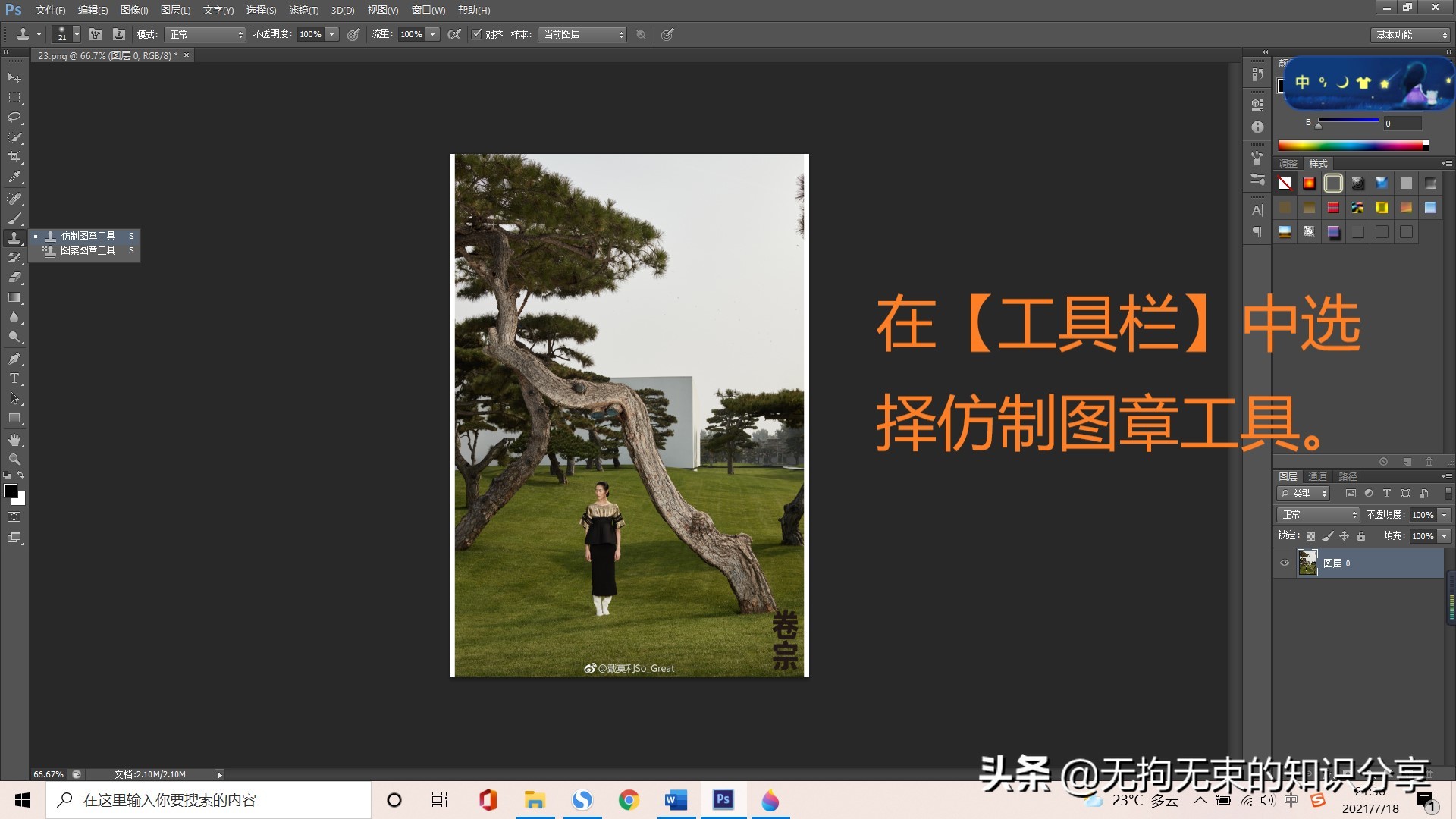Image resolution: width=1456 pixels, height=819 pixels.
Task: Select the Spot Healing Brush tool
Action: point(14,199)
